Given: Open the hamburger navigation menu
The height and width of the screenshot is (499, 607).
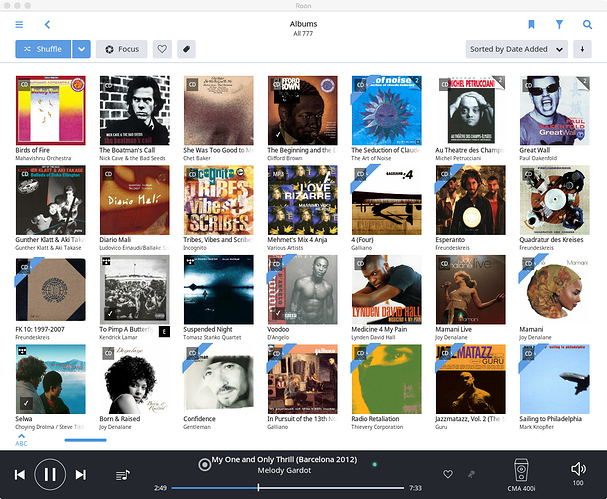Looking at the screenshot, I should 19,24.
